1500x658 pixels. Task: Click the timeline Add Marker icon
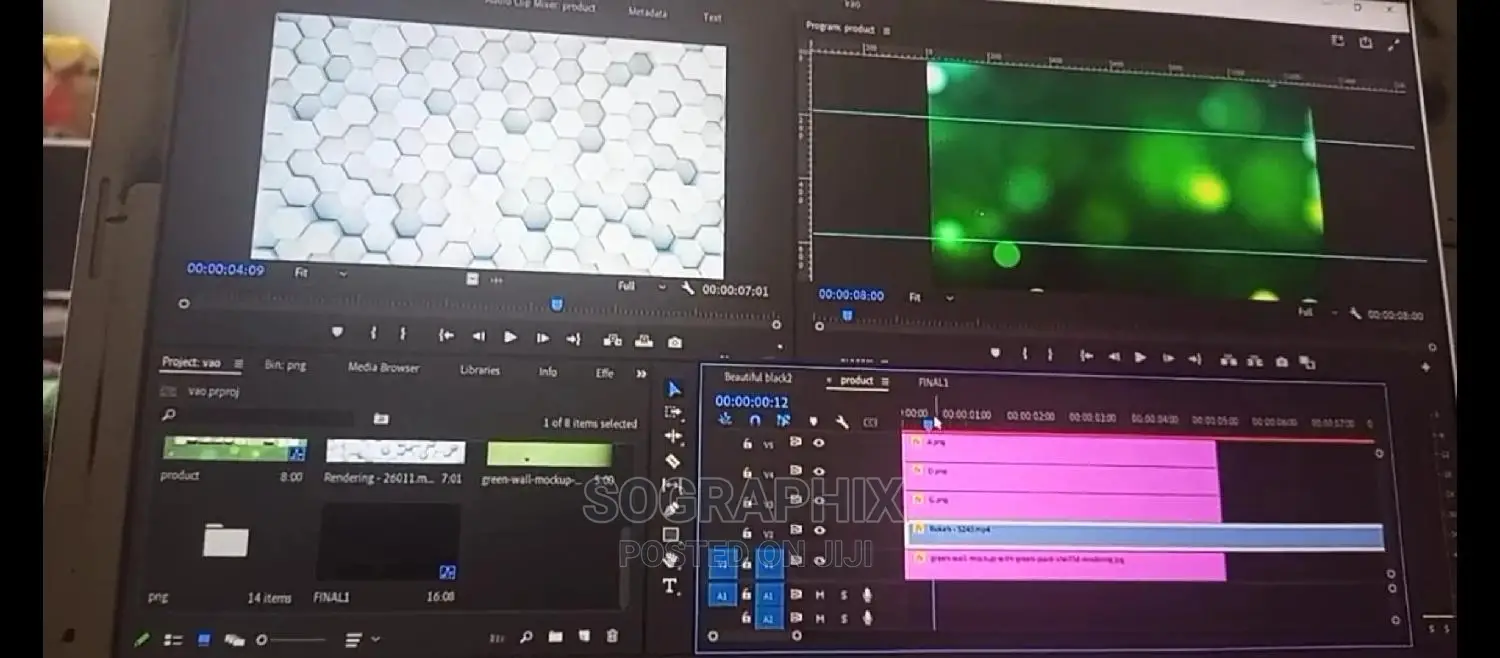click(813, 421)
